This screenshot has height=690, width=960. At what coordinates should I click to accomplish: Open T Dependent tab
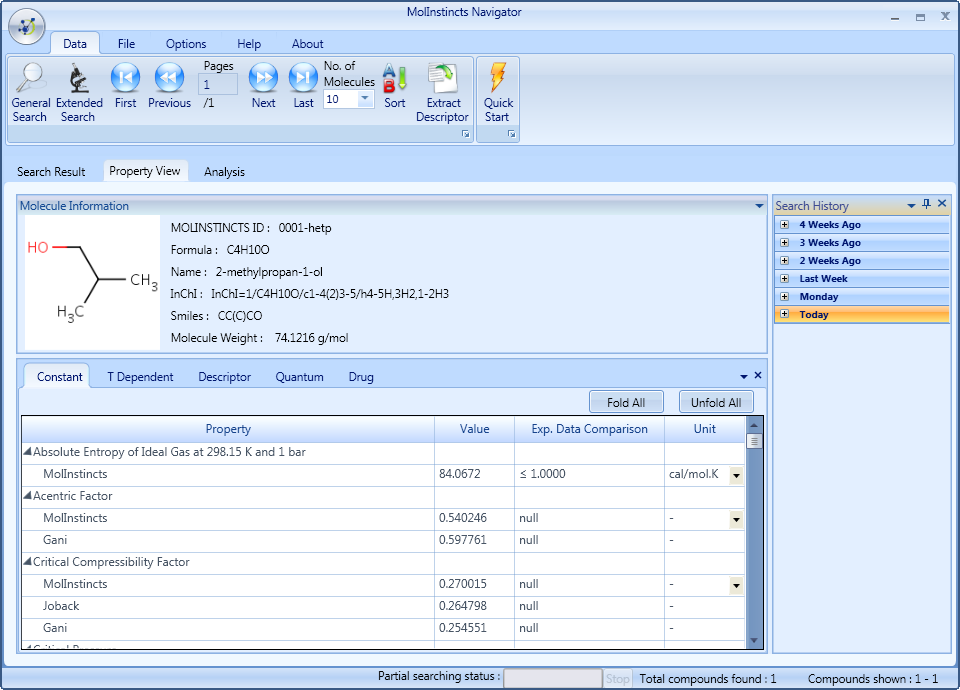[x=140, y=377]
